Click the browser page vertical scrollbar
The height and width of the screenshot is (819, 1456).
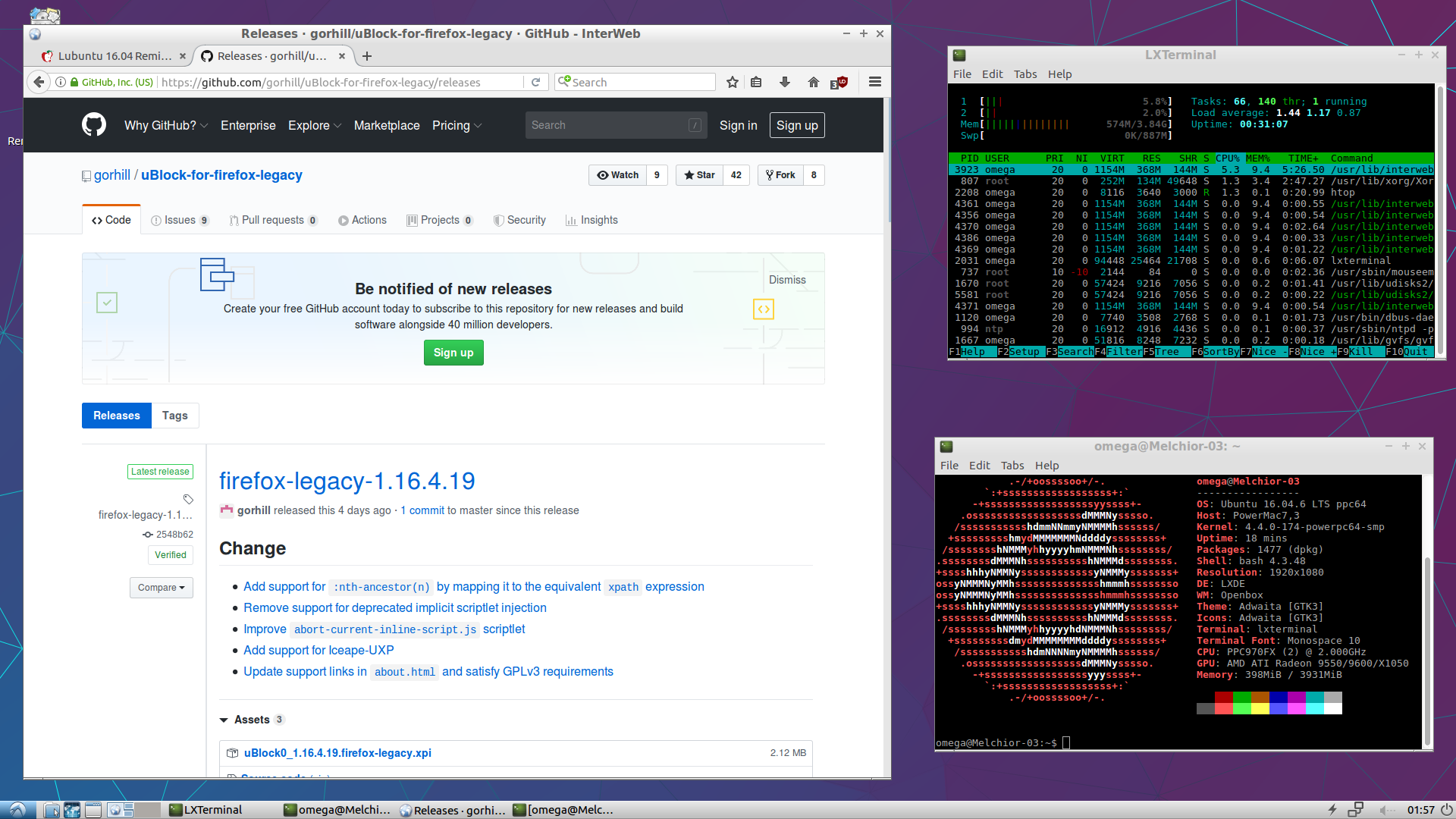pos(887,159)
